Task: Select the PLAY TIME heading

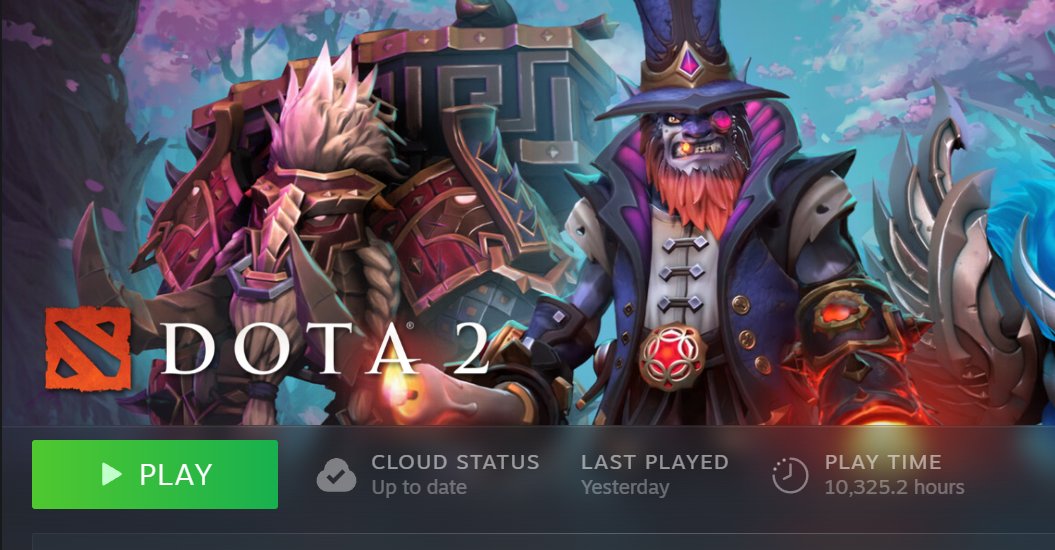Action: click(x=883, y=462)
